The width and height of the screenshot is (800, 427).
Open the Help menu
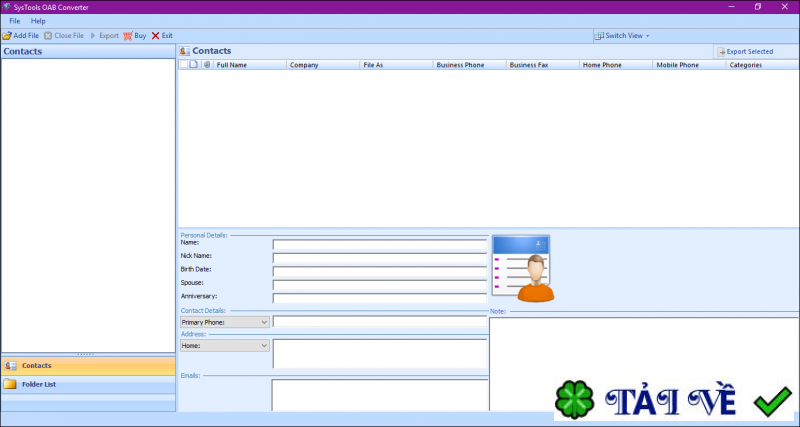click(x=38, y=21)
